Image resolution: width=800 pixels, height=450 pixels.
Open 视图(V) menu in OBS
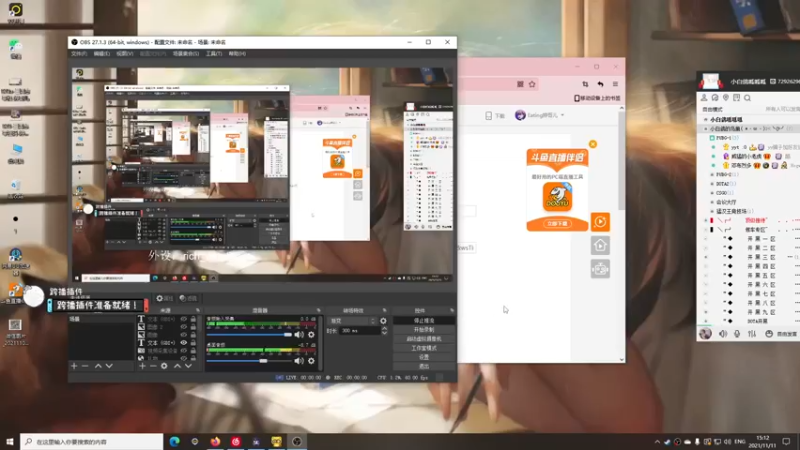(x=124, y=54)
